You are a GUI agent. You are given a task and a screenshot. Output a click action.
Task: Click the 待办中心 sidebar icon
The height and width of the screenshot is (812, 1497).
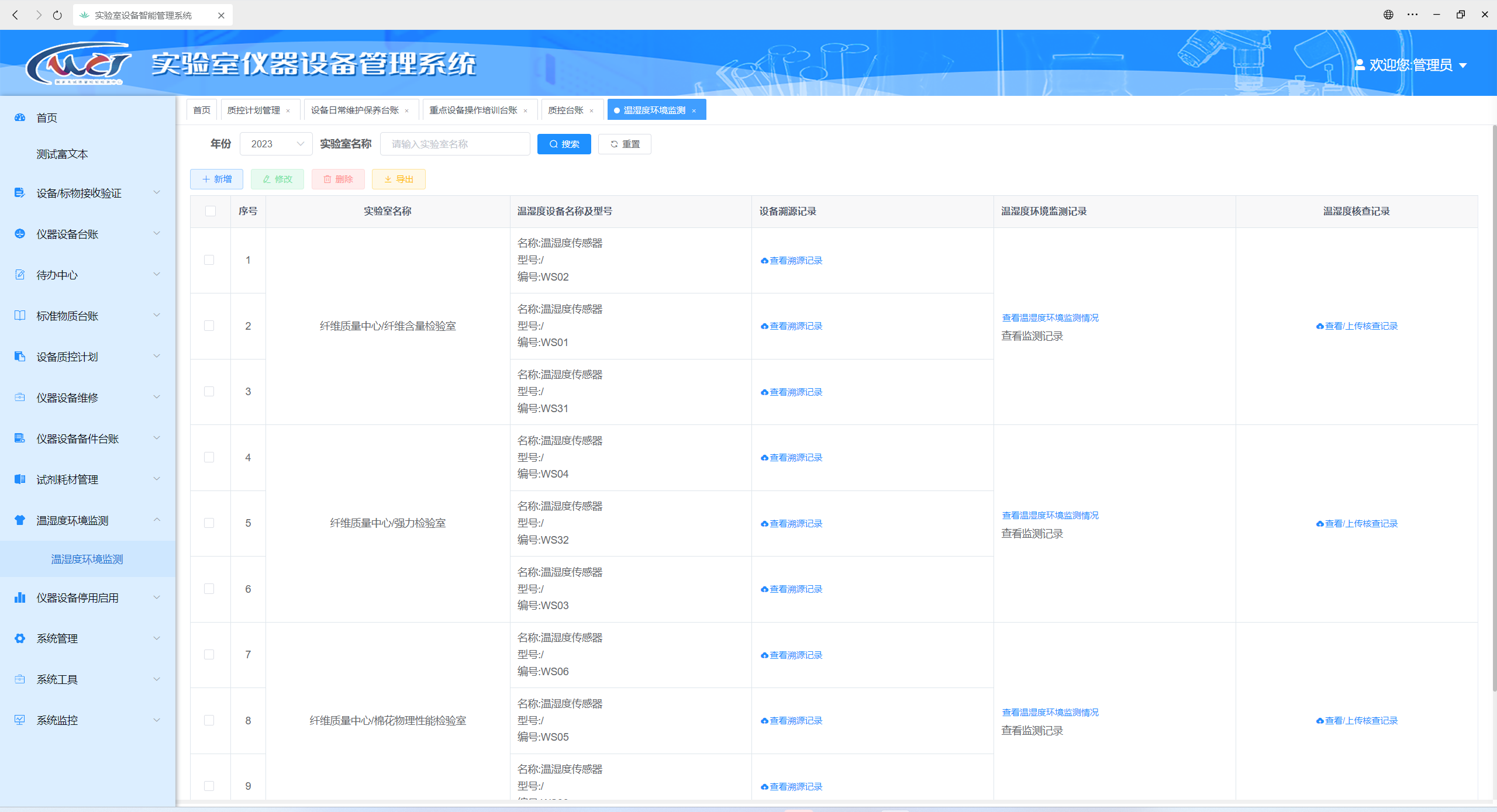[x=20, y=275]
